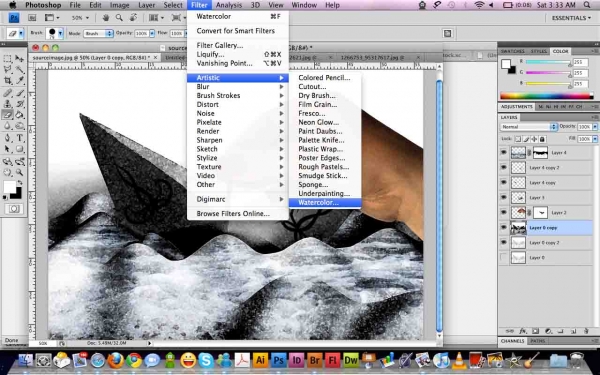The image size is (600, 375).
Task: Select Layer 0 copy thumbnail
Action: (x=518, y=228)
